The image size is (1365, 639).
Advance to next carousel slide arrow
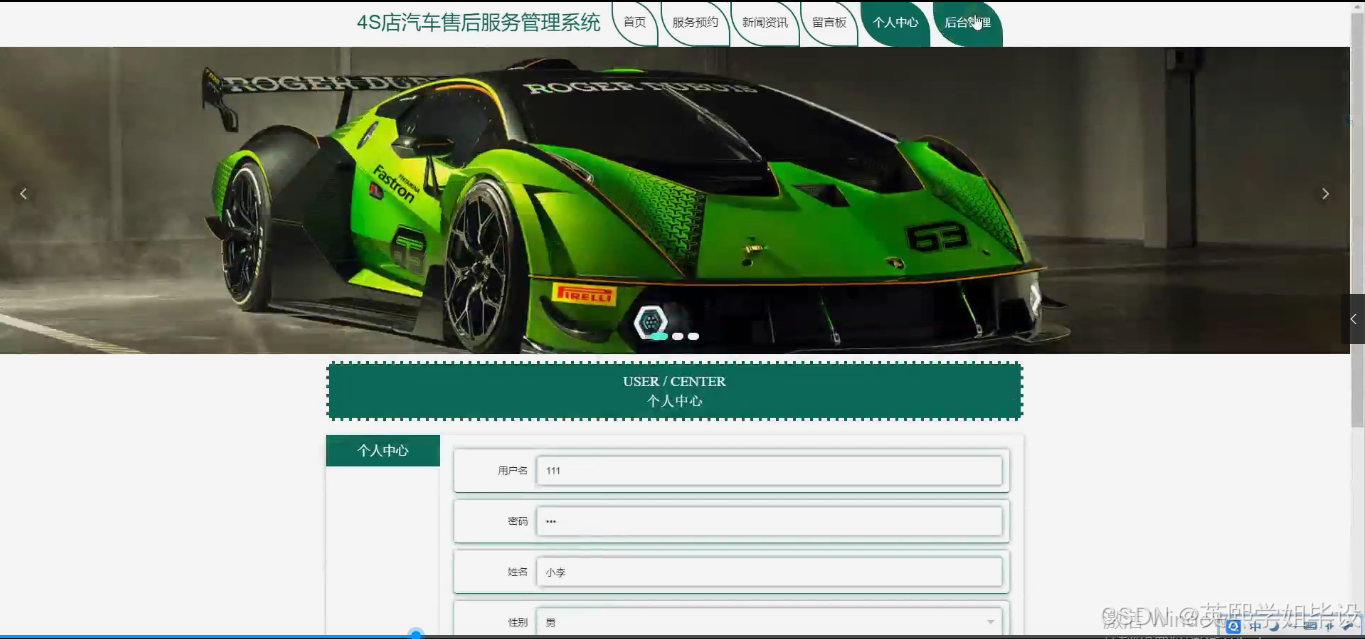tap(1325, 194)
